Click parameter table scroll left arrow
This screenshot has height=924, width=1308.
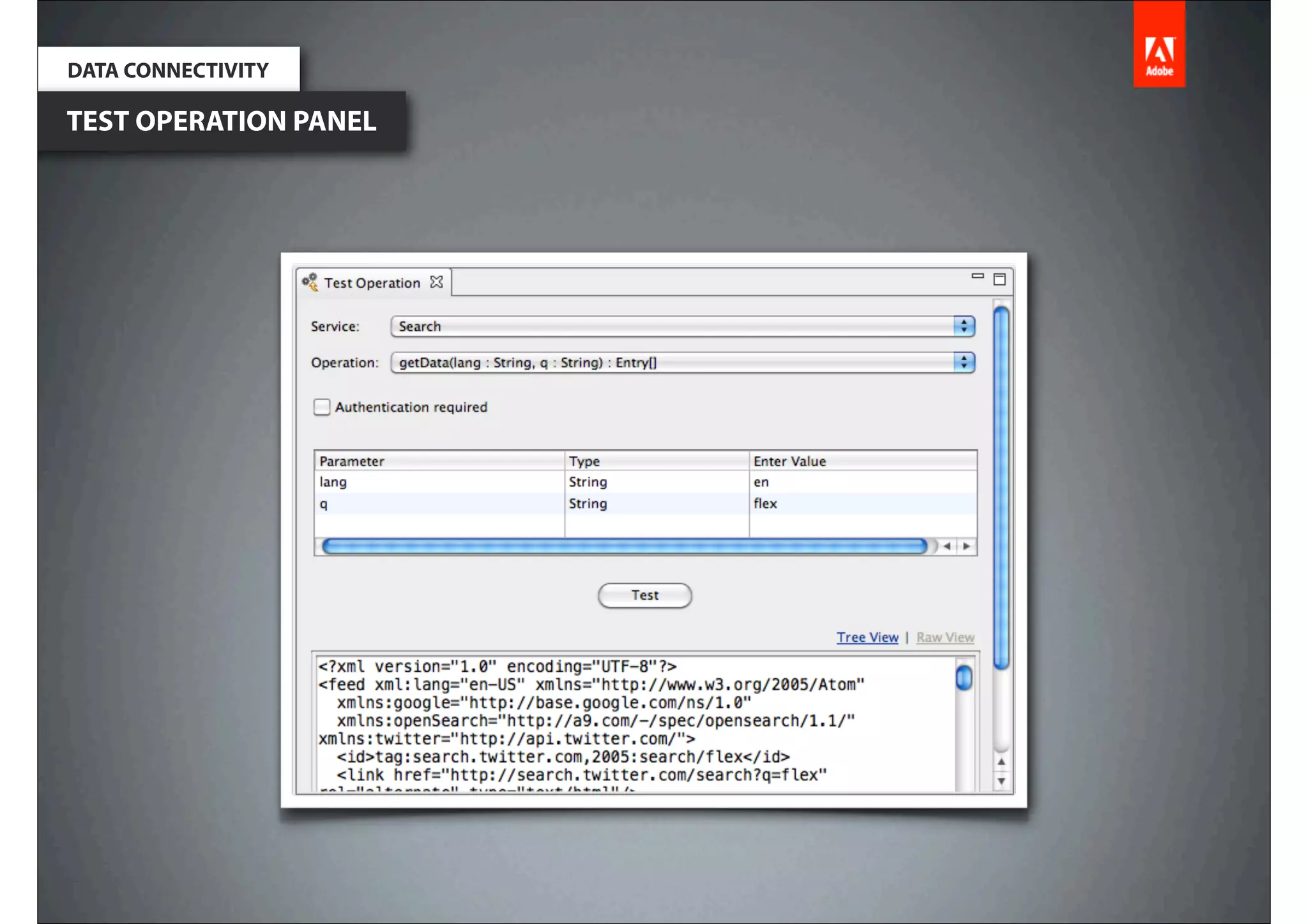click(x=947, y=546)
